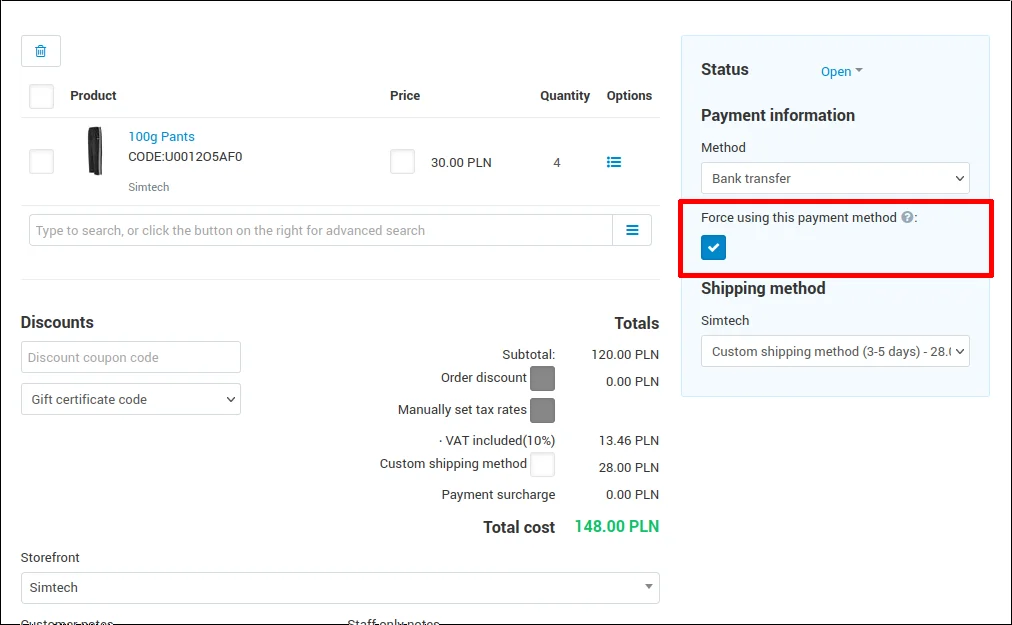Click the trash delete icon button
The width and height of the screenshot is (1012, 625).
coord(41,51)
